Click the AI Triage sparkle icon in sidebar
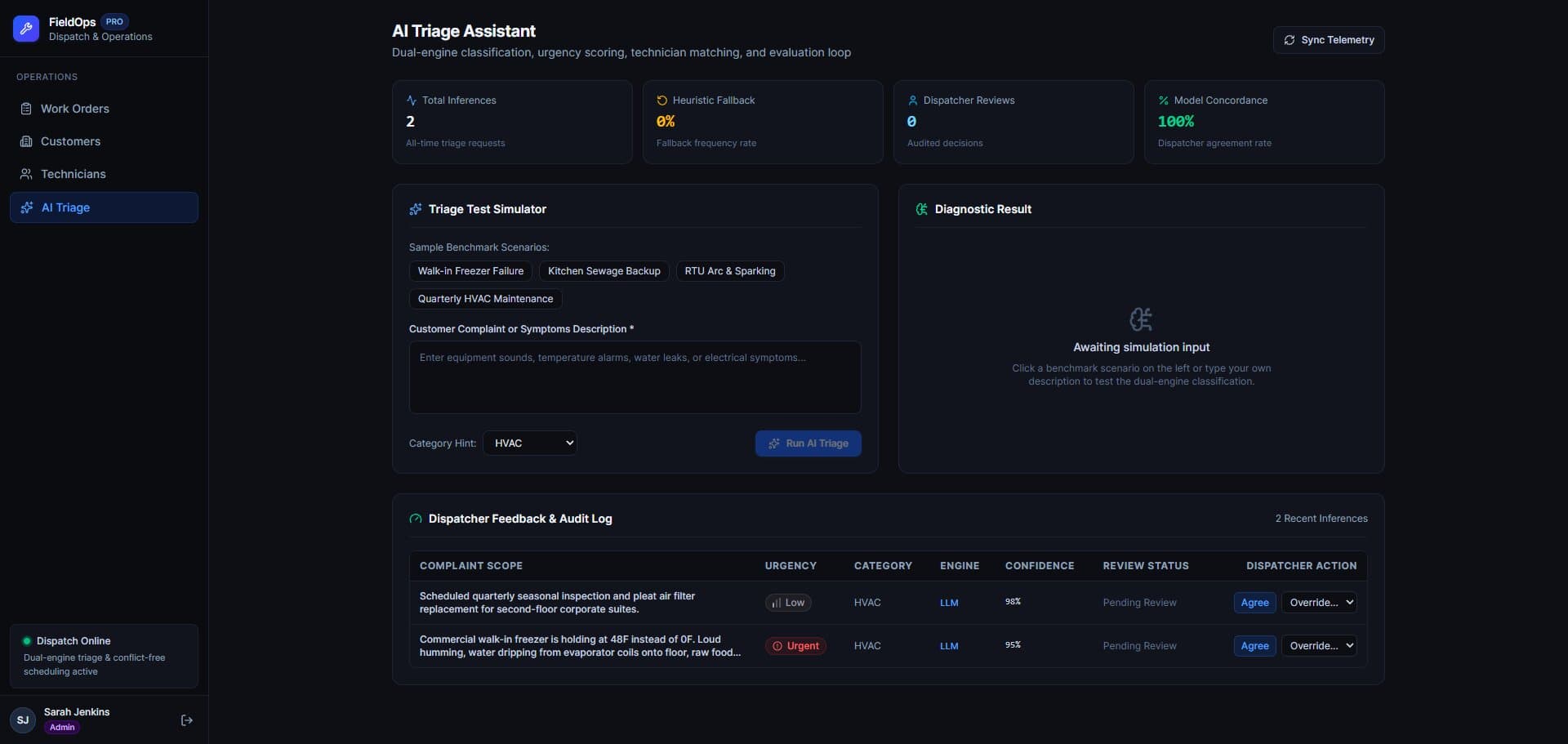 (27, 207)
